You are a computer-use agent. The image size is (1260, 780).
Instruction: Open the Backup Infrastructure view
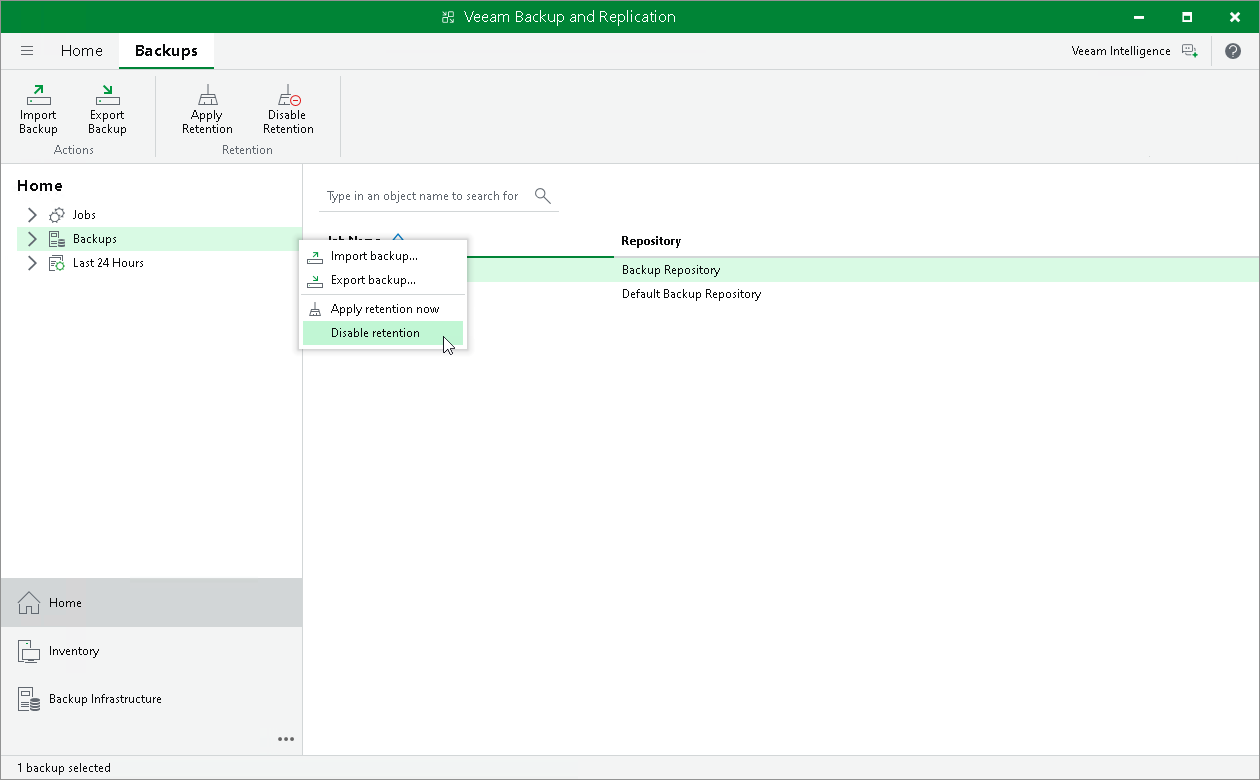tap(151, 699)
